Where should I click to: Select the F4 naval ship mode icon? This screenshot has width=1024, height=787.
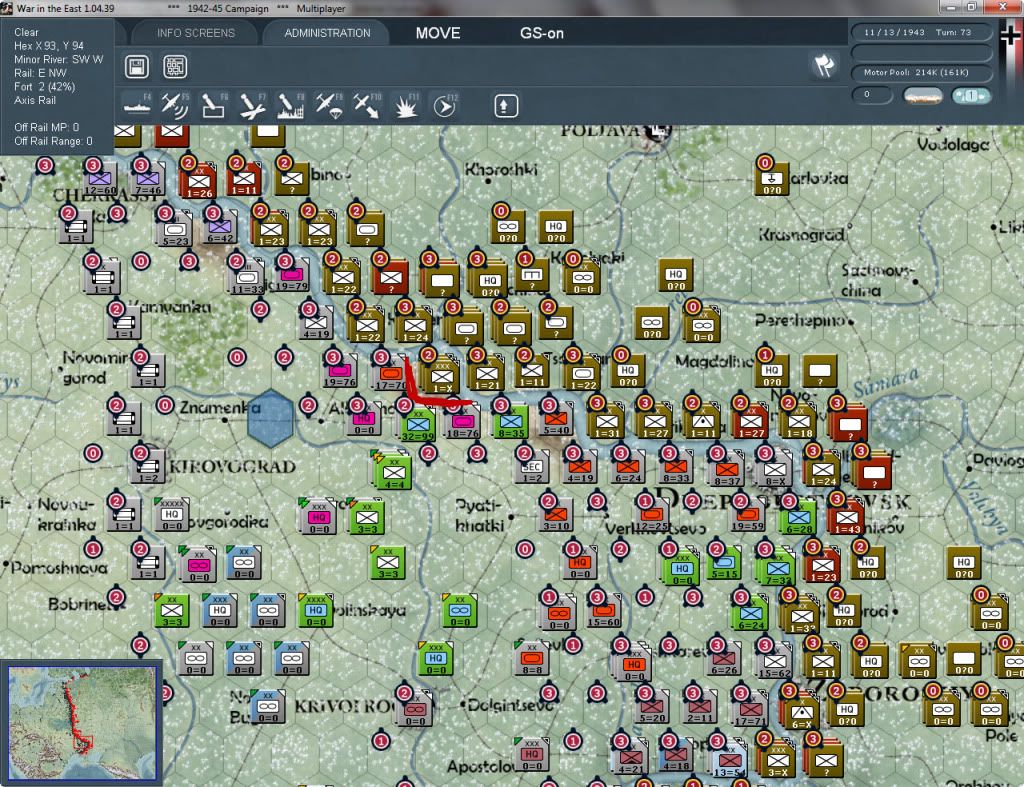click(137, 106)
